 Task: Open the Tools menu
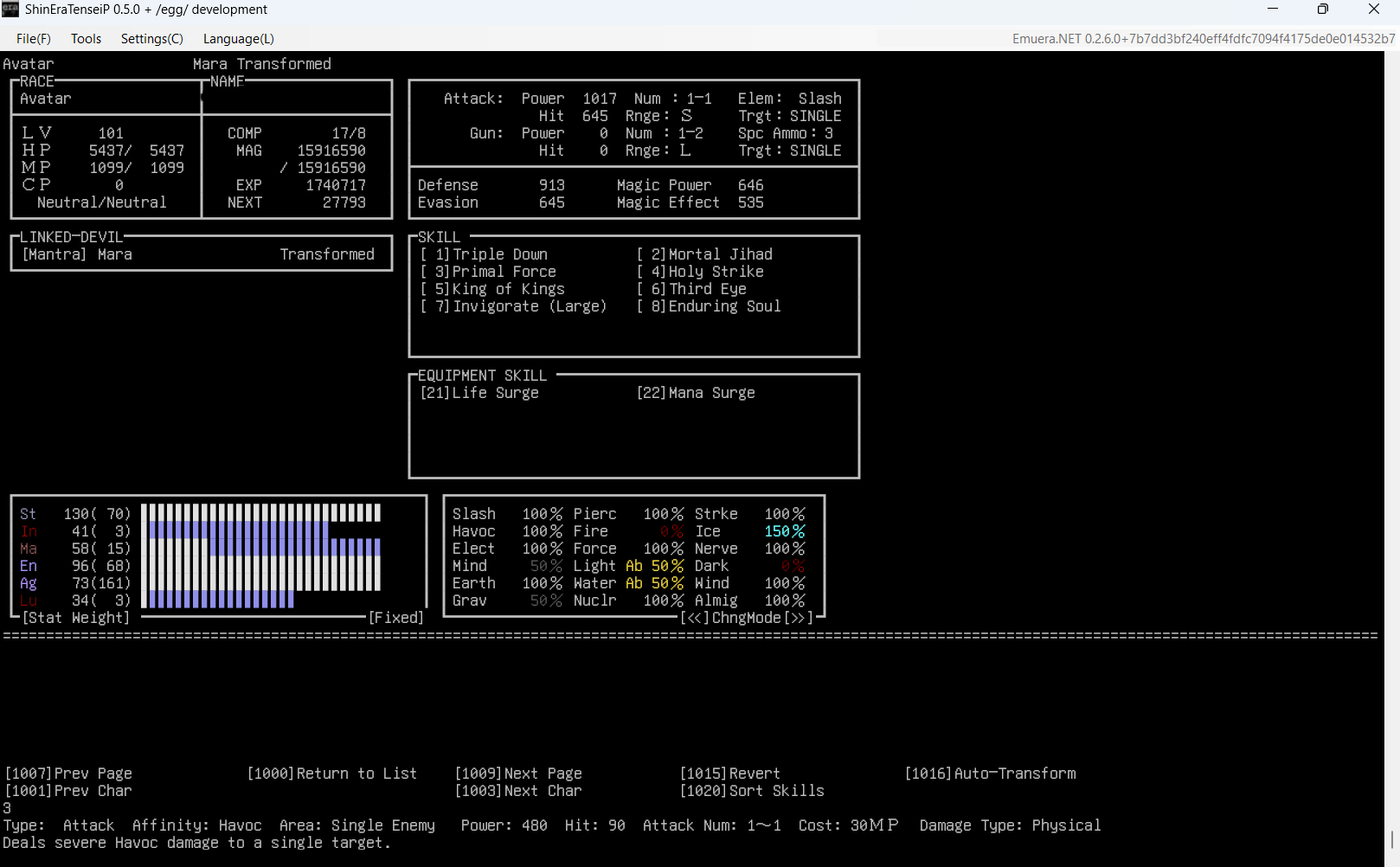point(86,38)
